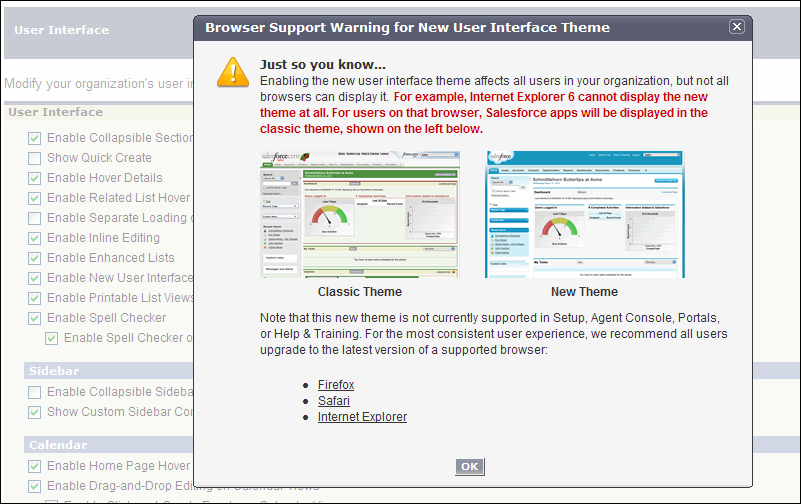Open the Safari browser link
Viewport: 801px width, 504px height.
tap(334, 401)
